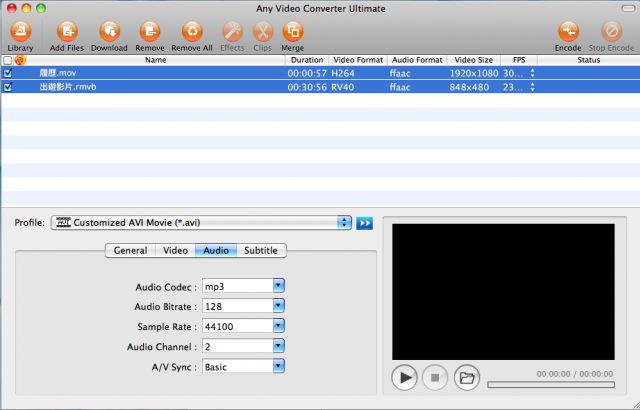Uncheck the .rmvb file checkbox
The image size is (640, 410).
click(x=8, y=87)
